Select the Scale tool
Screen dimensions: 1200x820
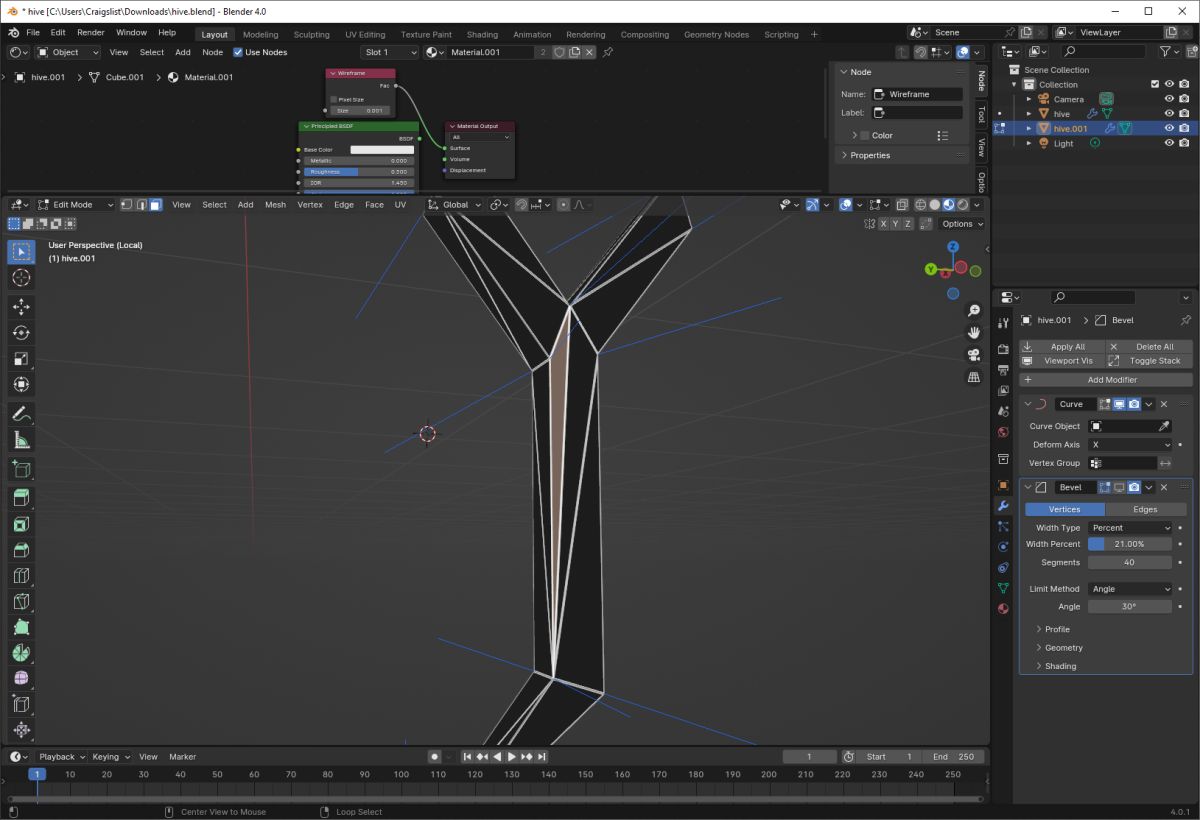point(21,359)
